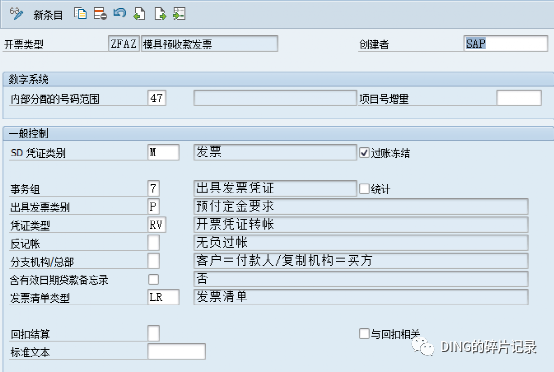This screenshot has height=372, width=554.
Task: Click the 开票类型 code ZFAZ
Action: [124, 43]
